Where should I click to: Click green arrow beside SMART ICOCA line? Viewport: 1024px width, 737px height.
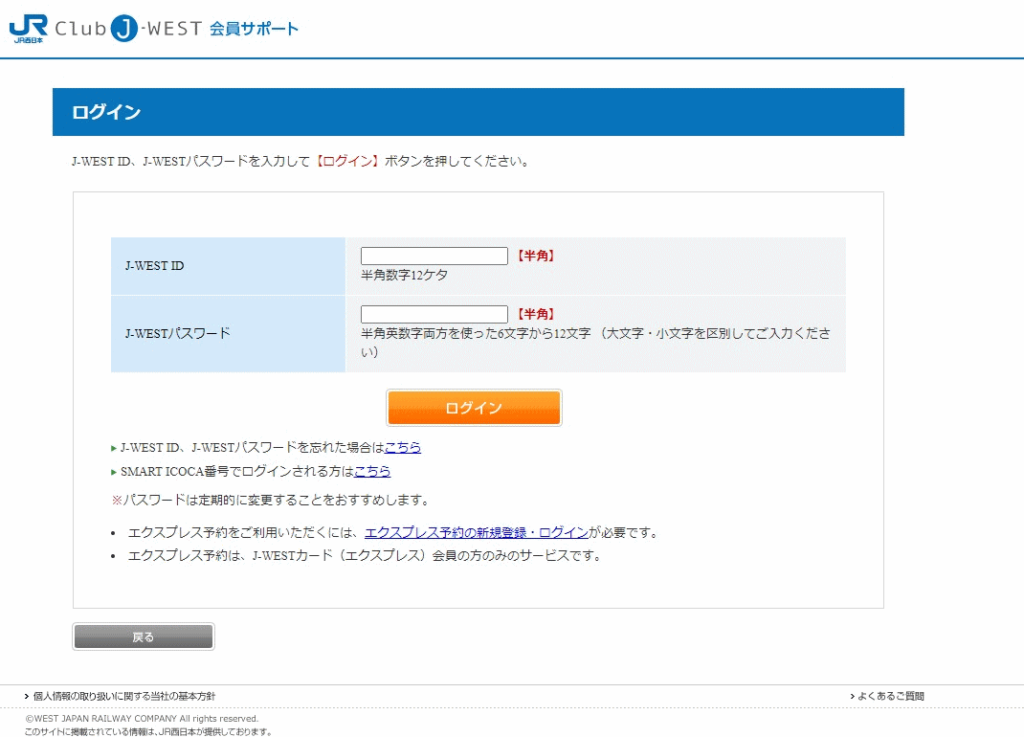point(114,472)
